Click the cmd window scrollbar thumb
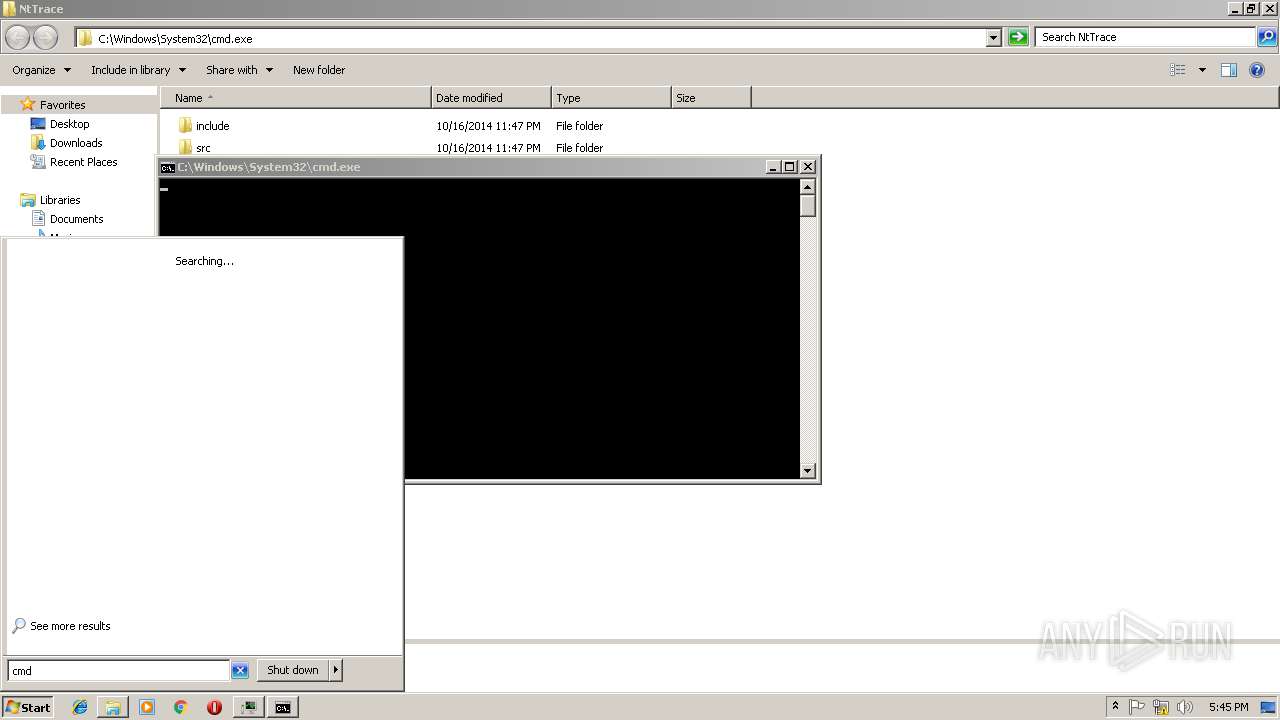The width and height of the screenshot is (1280, 720). coord(808,206)
